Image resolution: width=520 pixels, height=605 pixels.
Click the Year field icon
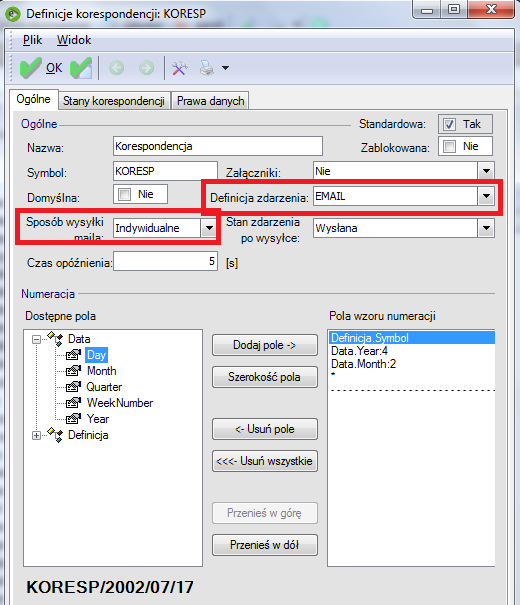[73, 419]
